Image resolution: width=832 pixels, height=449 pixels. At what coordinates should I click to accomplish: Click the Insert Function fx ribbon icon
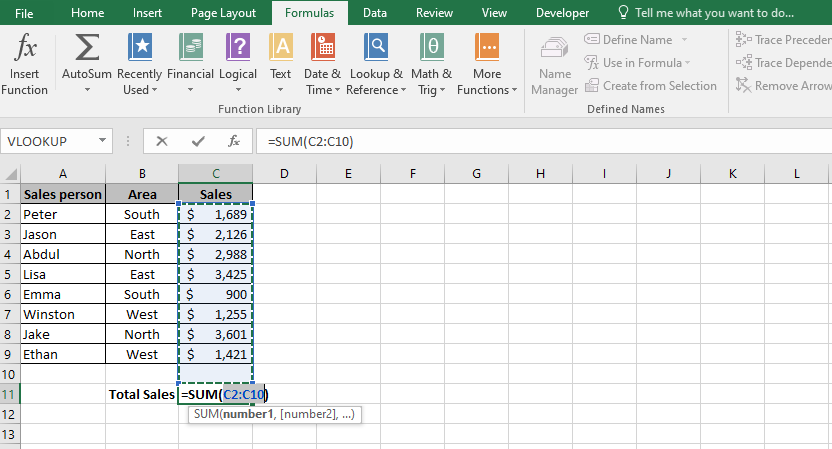(x=25, y=48)
